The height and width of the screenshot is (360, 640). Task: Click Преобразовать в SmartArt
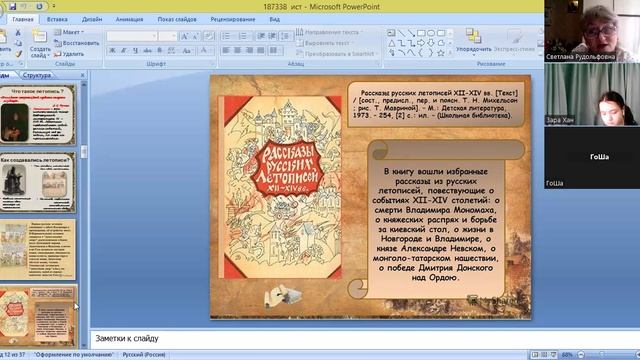(x=337, y=54)
